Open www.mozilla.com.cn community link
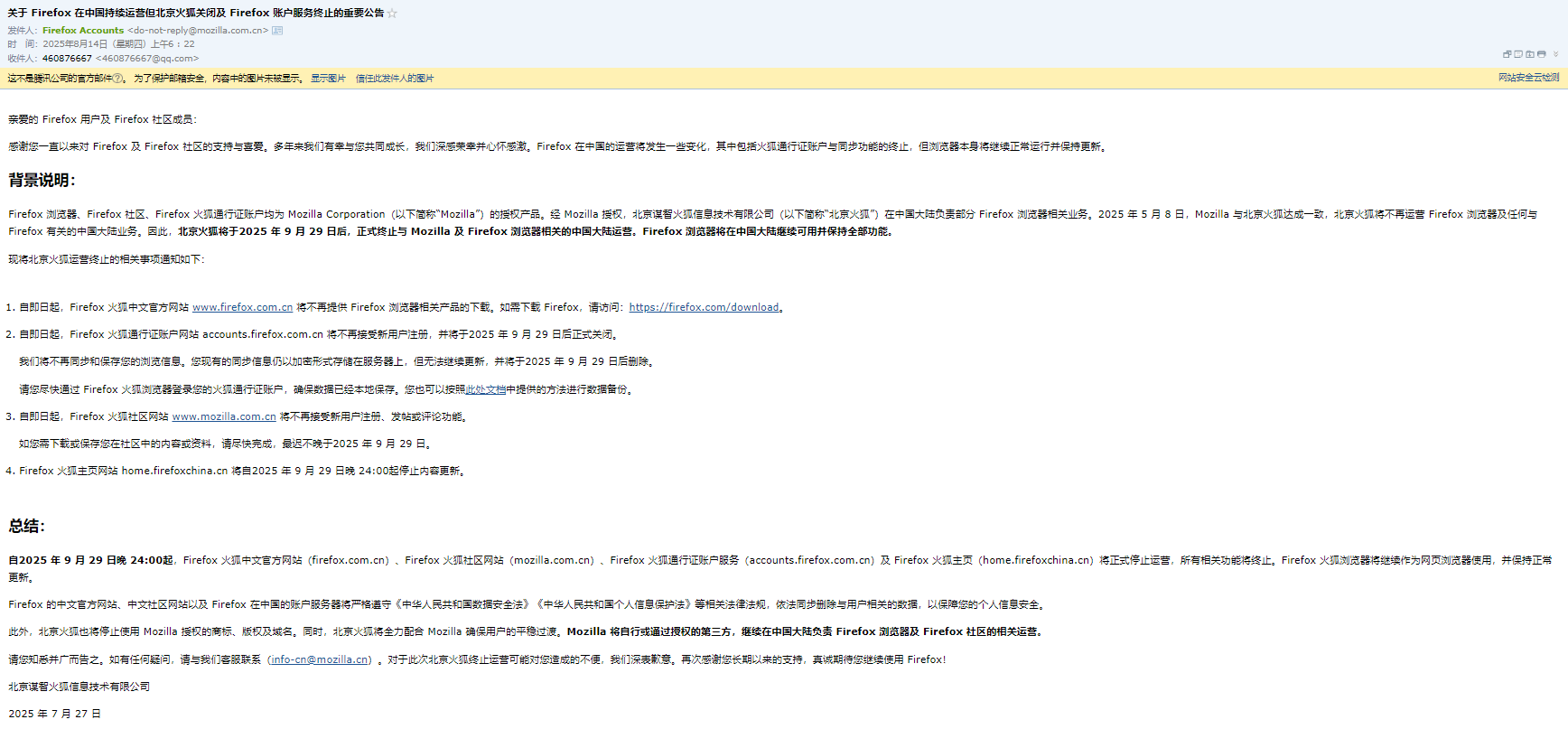Viewport: 1568px width, 729px height. pos(224,416)
